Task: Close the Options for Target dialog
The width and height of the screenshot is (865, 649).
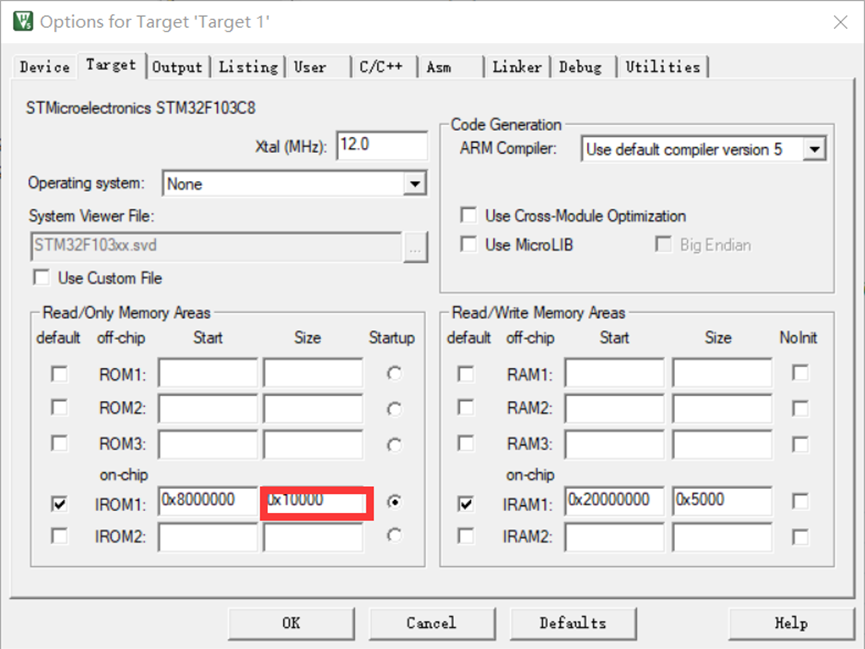Action: [x=840, y=22]
